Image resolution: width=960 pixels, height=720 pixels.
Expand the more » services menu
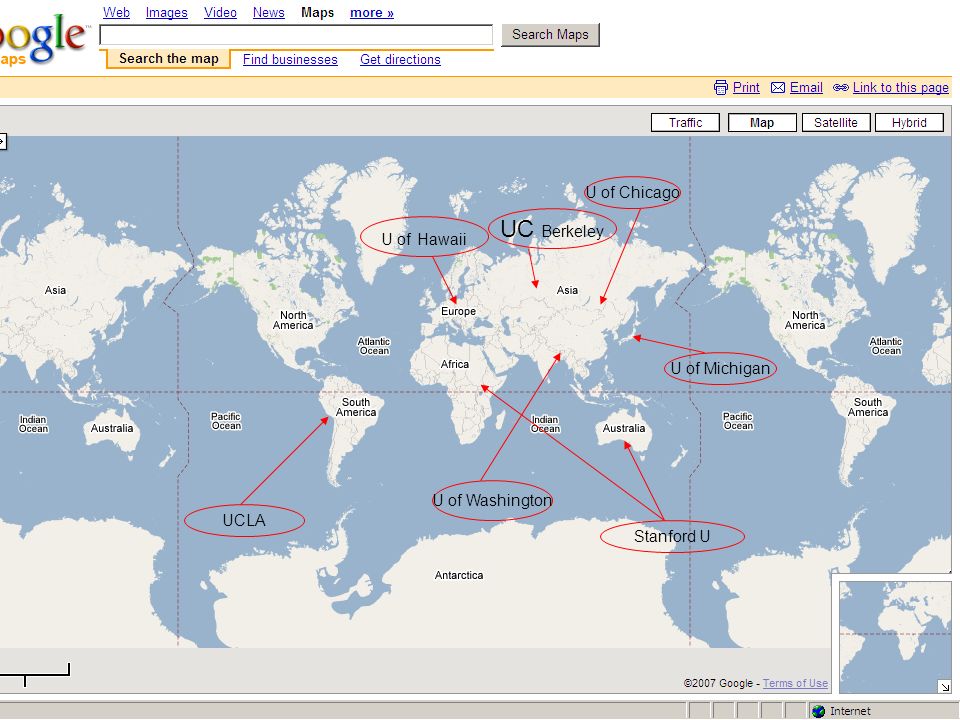click(x=372, y=12)
